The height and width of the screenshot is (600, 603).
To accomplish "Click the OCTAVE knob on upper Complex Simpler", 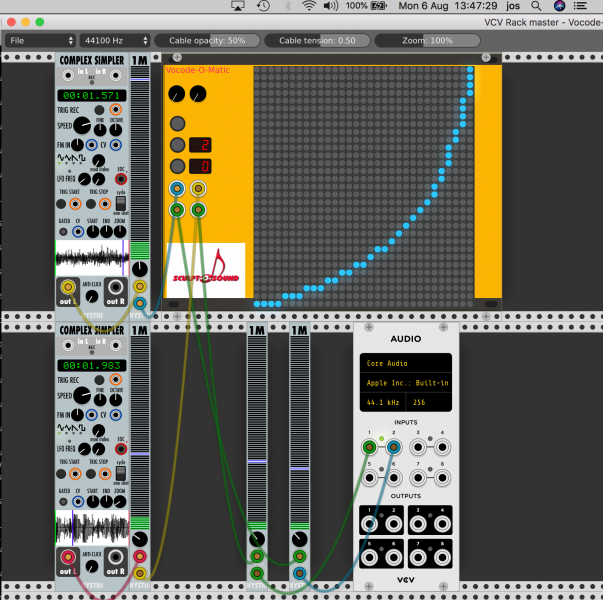I will point(115,130).
